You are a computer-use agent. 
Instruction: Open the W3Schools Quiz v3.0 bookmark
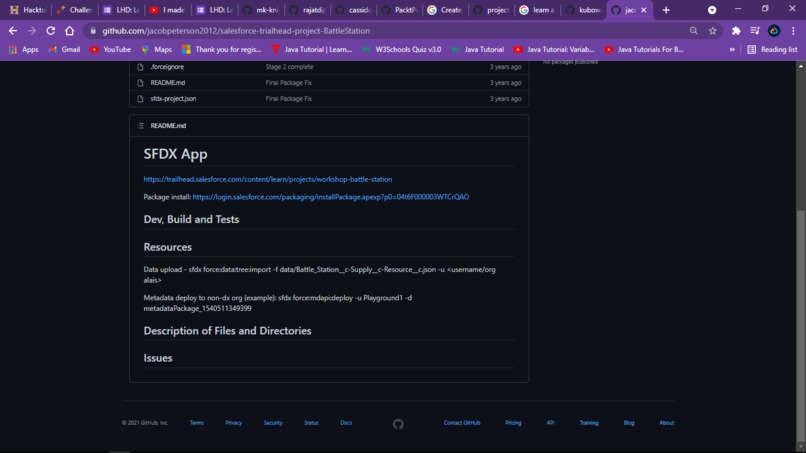click(401, 49)
